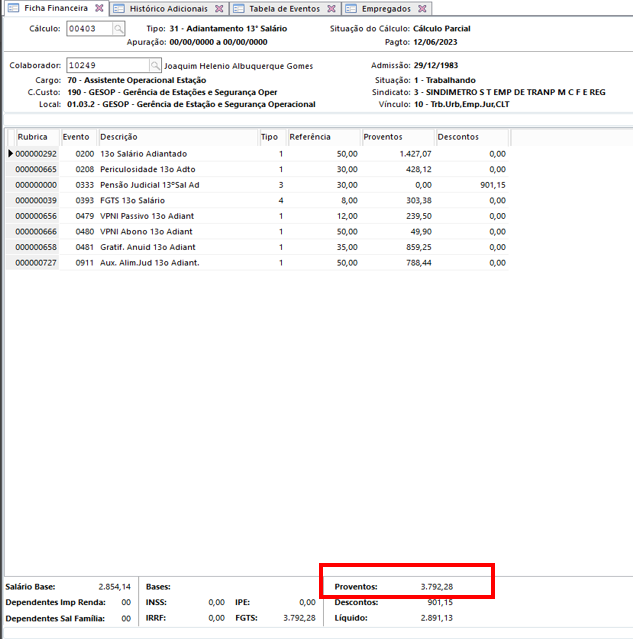633x639 pixels.
Task: Close the Tabela de Eventos tab
Action: (331, 9)
